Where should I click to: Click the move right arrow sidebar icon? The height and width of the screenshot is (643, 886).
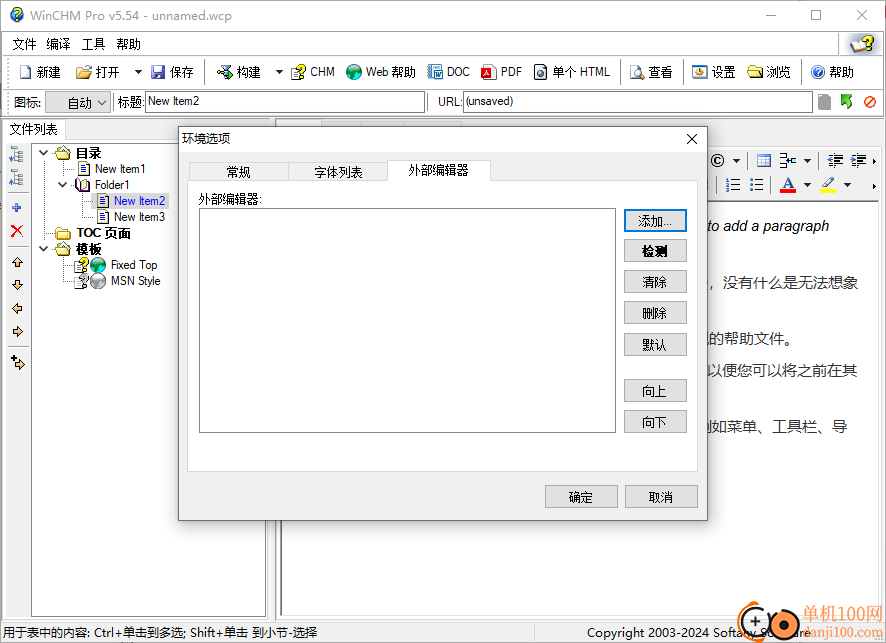tap(18, 332)
